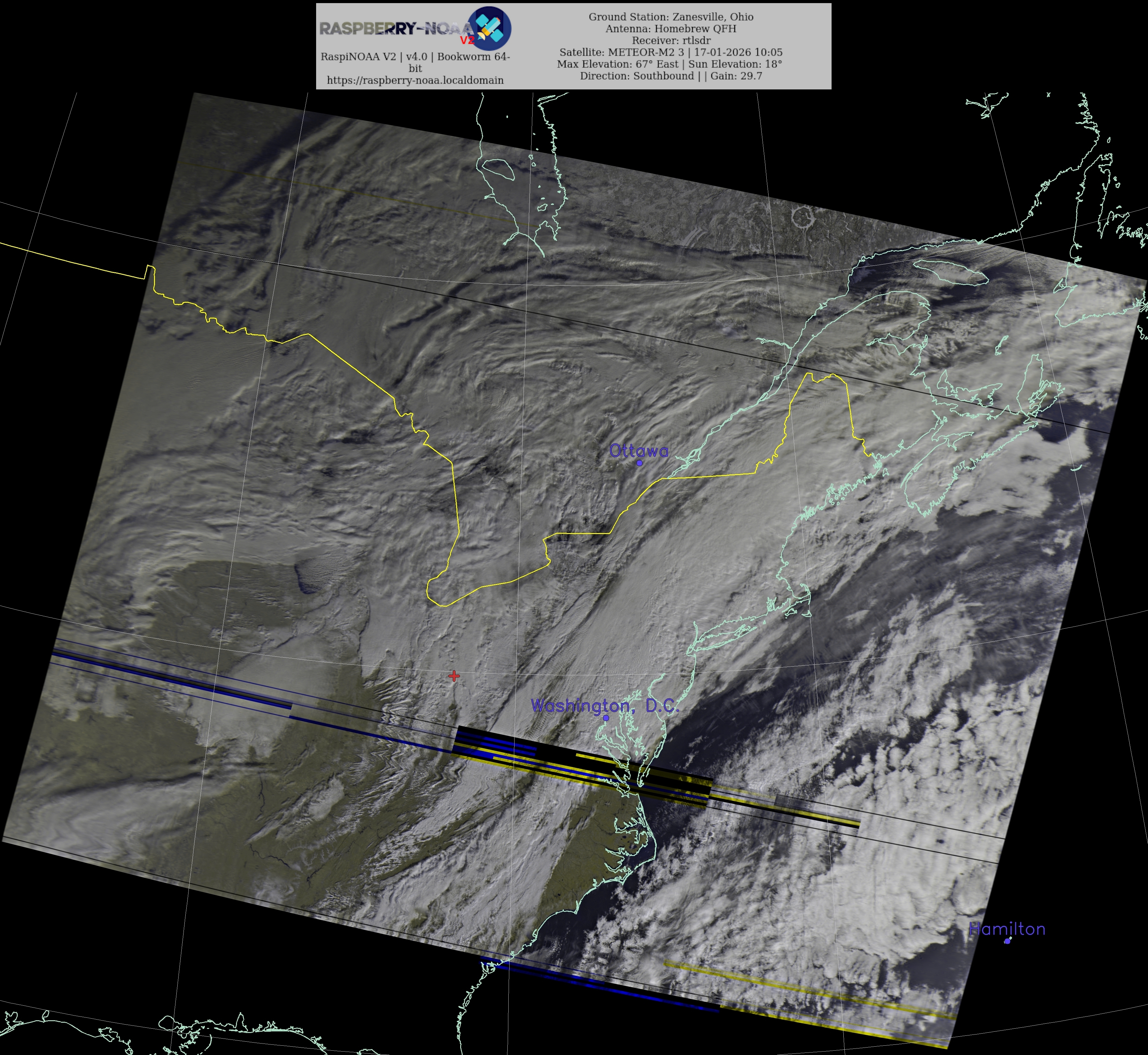Click the Direction: Southbound gain line
The image size is (1148, 1055).
pos(671,76)
